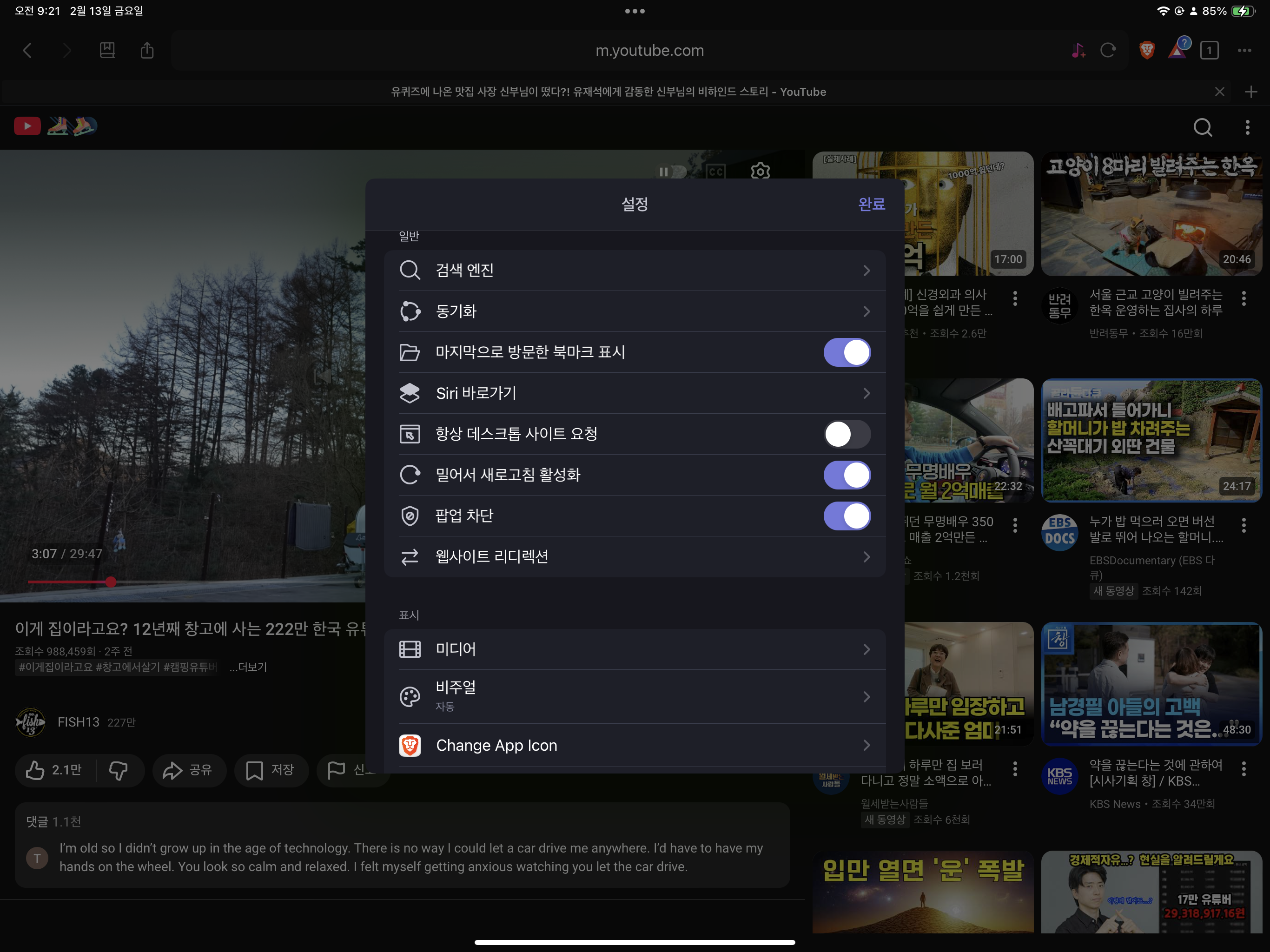The height and width of the screenshot is (952, 1270).
Task: Click the m.youtube.com address bar
Action: click(649, 51)
